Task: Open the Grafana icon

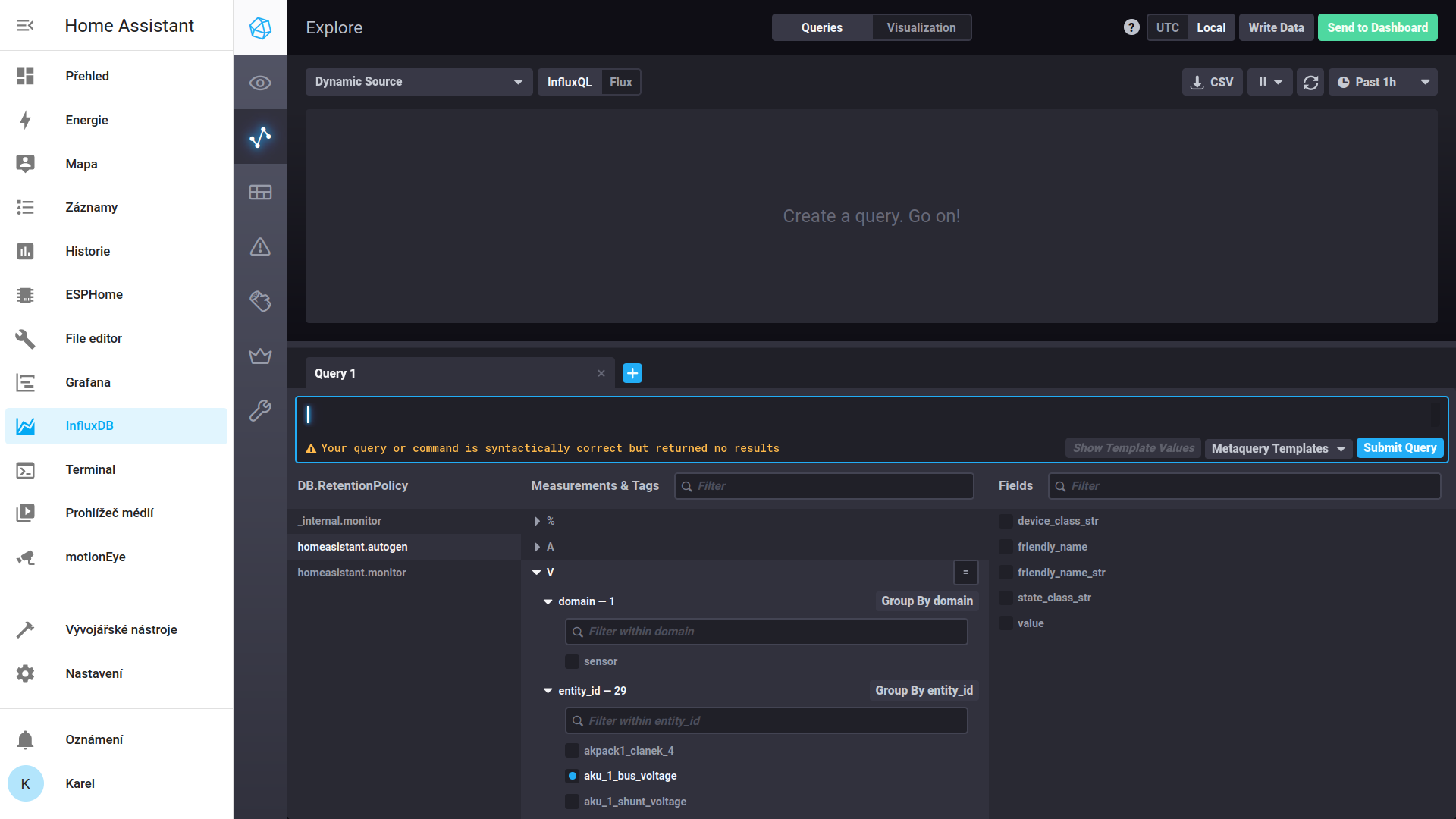Action: click(x=25, y=382)
